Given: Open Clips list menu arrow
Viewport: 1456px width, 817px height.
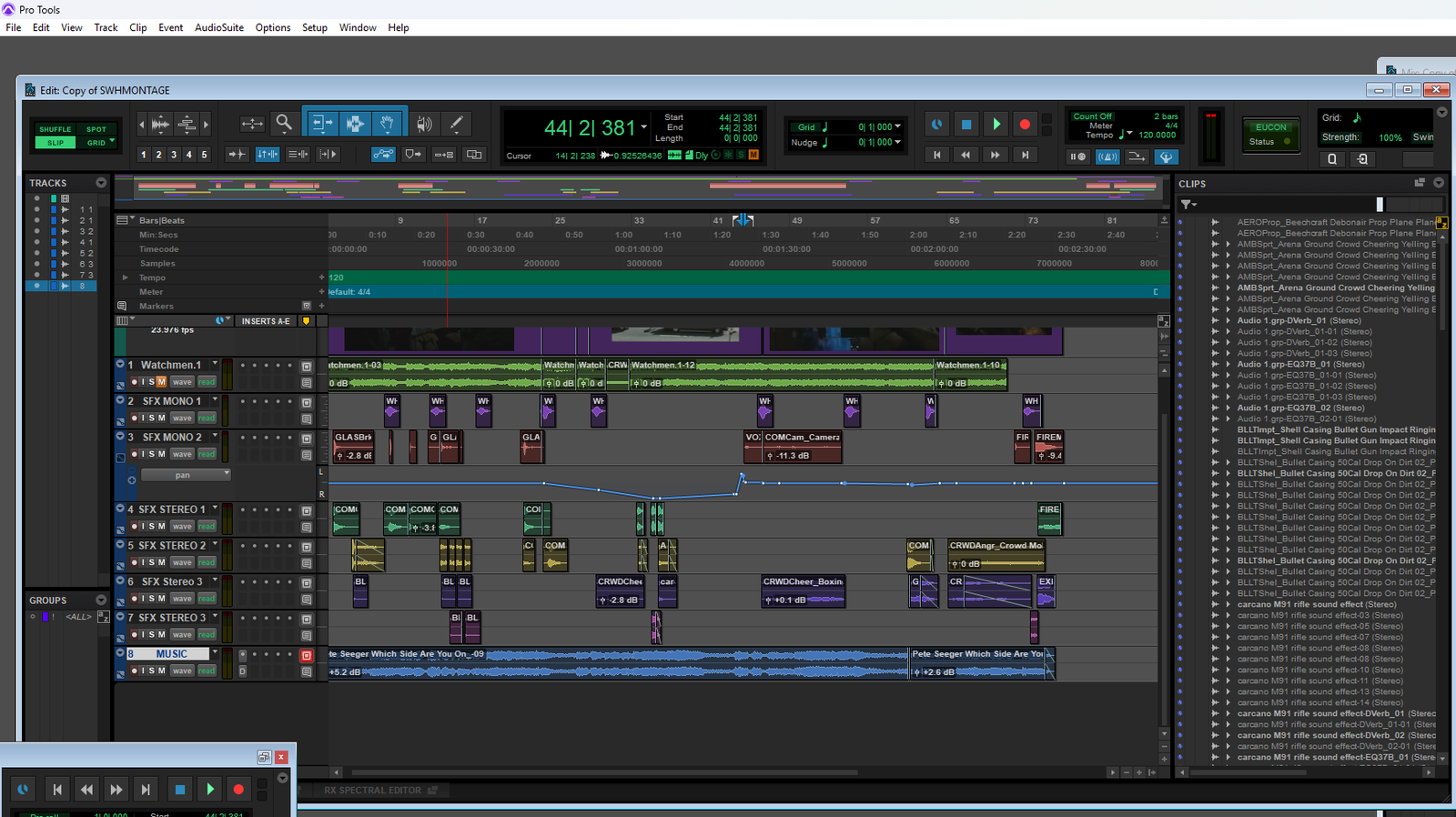Looking at the screenshot, I should 1439,183.
